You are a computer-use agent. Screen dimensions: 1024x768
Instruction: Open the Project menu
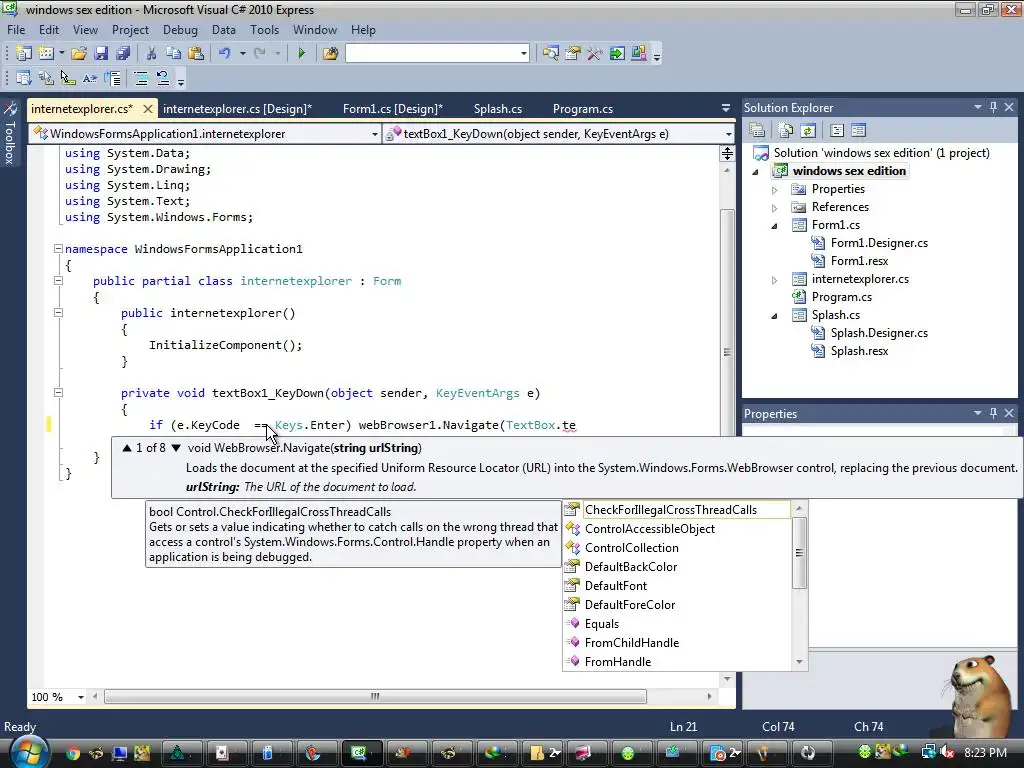[130, 30]
